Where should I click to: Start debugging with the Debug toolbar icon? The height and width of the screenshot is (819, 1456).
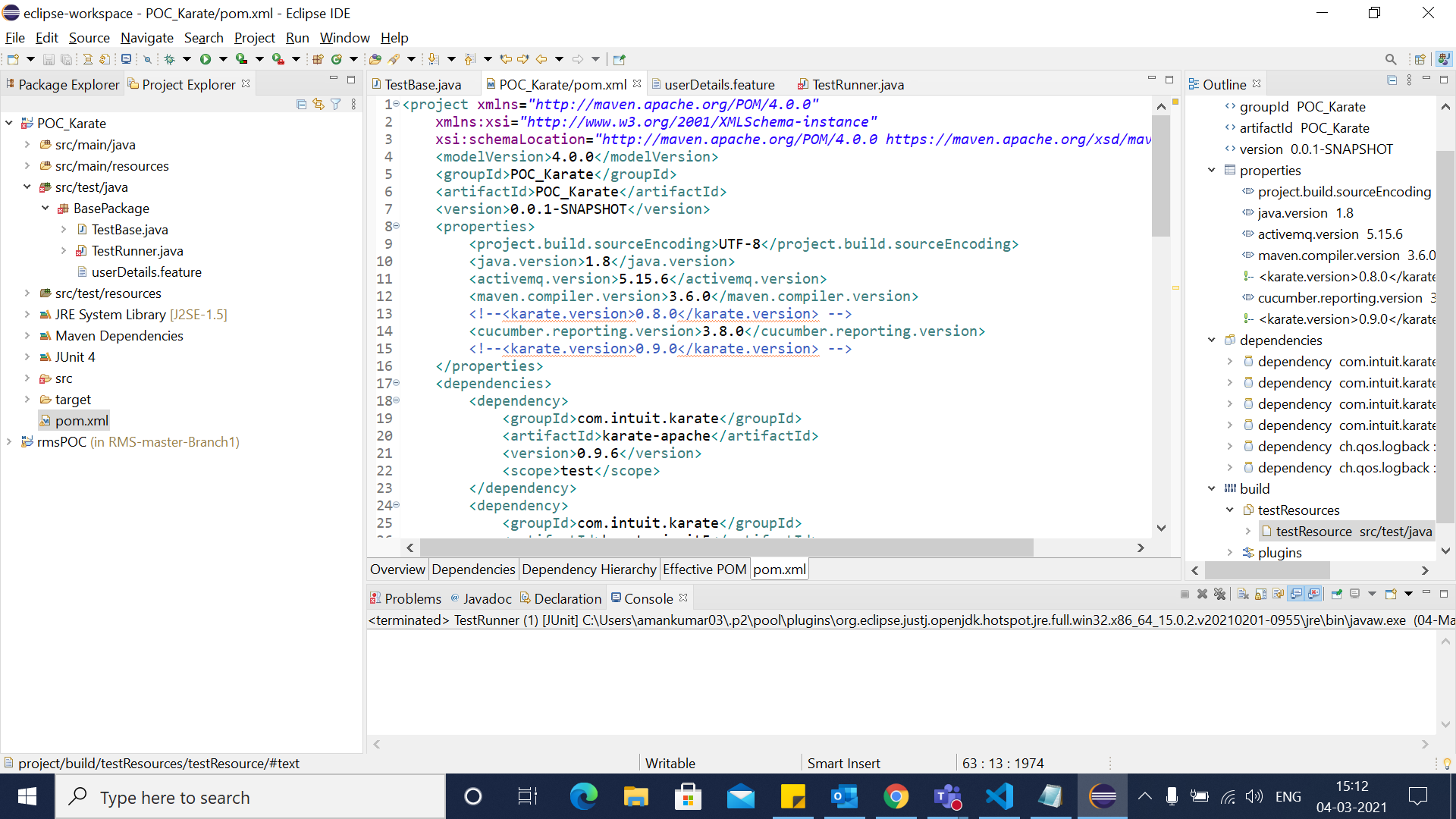coord(169,58)
